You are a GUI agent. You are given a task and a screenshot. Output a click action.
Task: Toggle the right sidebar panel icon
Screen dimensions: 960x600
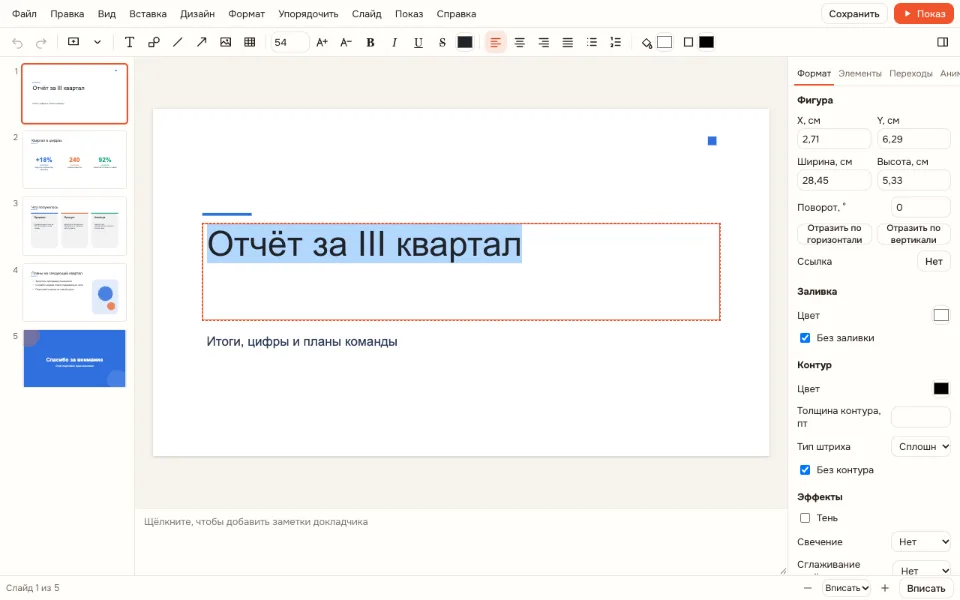[x=942, y=42]
